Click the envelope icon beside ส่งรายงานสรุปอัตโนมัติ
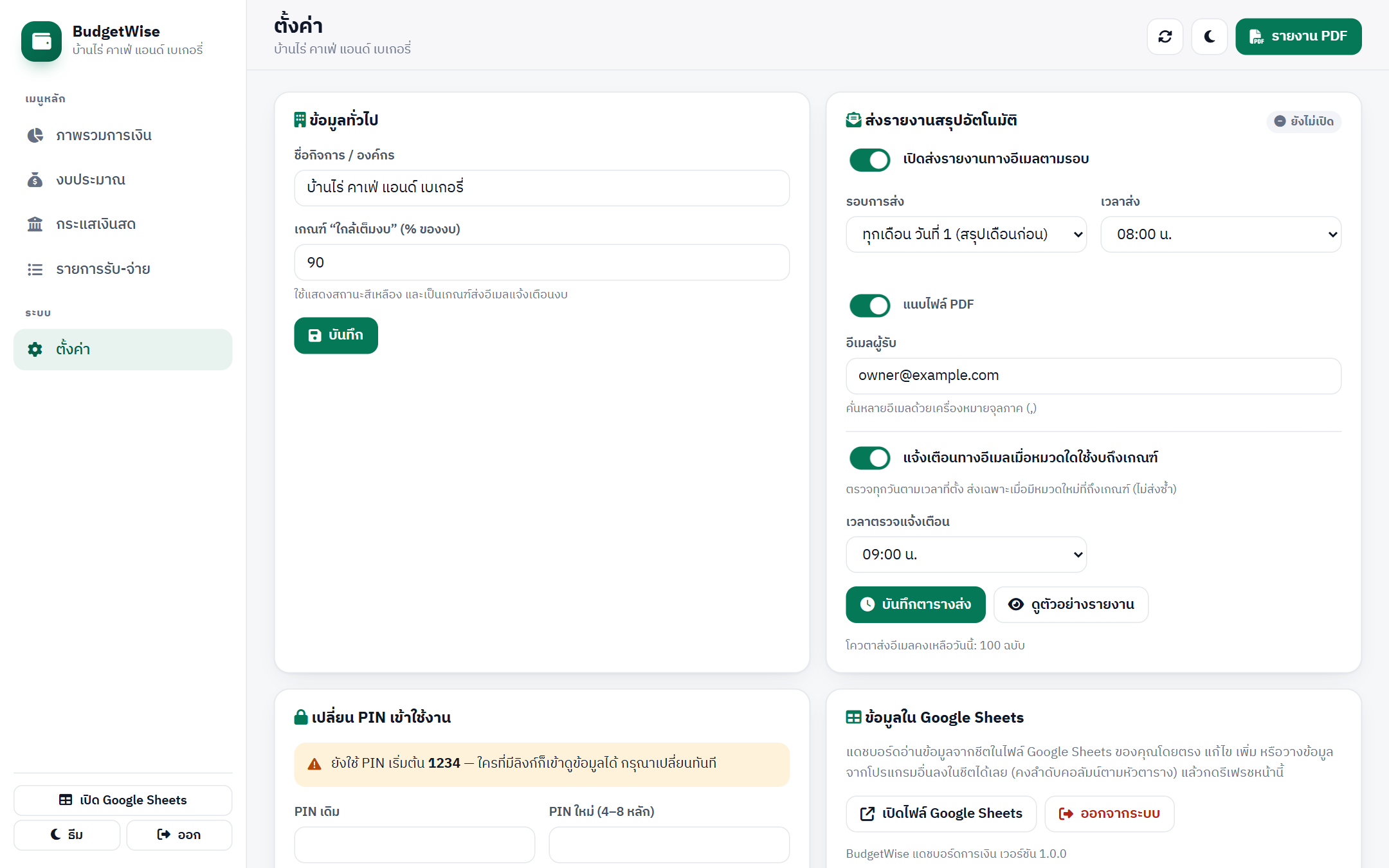The width and height of the screenshot is (1389, 868). pyautogui.click(x=853, y=120)
